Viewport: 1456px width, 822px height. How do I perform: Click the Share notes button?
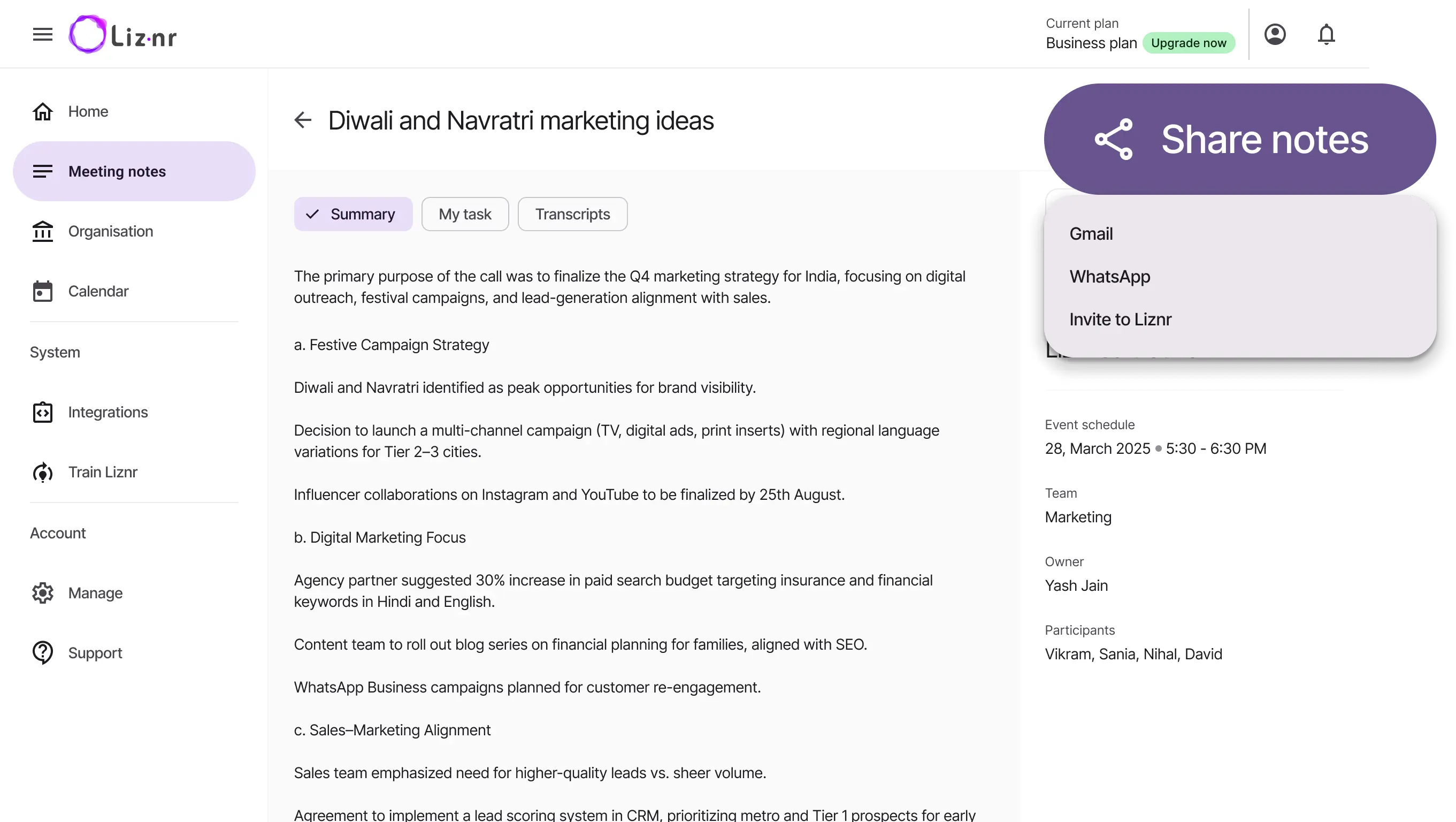point(1240,139)
